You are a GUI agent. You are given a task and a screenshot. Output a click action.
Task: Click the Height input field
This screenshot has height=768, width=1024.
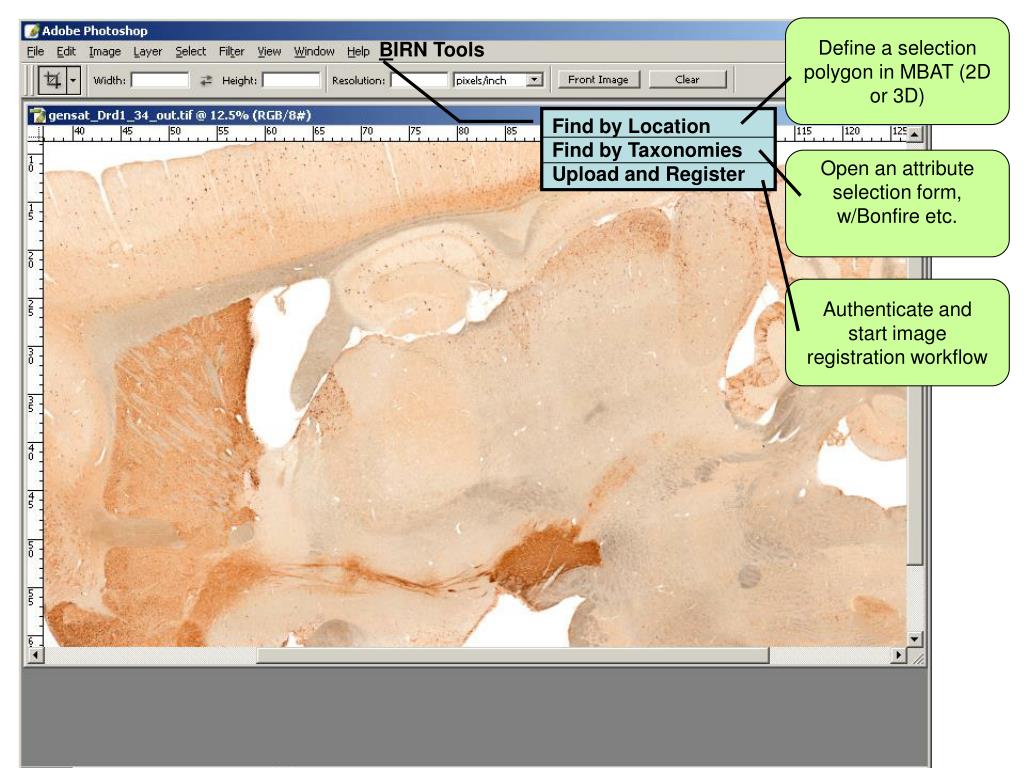point(291,80)
